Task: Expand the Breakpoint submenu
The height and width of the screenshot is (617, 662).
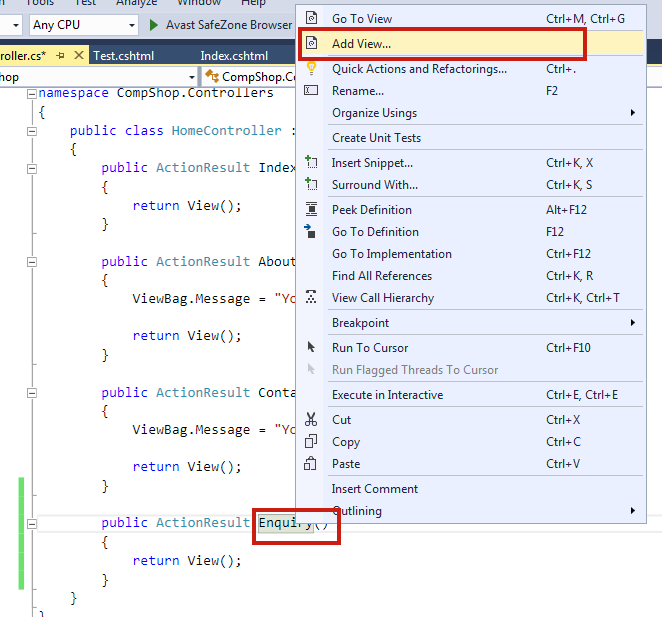Action: click(x=471, y=322)
